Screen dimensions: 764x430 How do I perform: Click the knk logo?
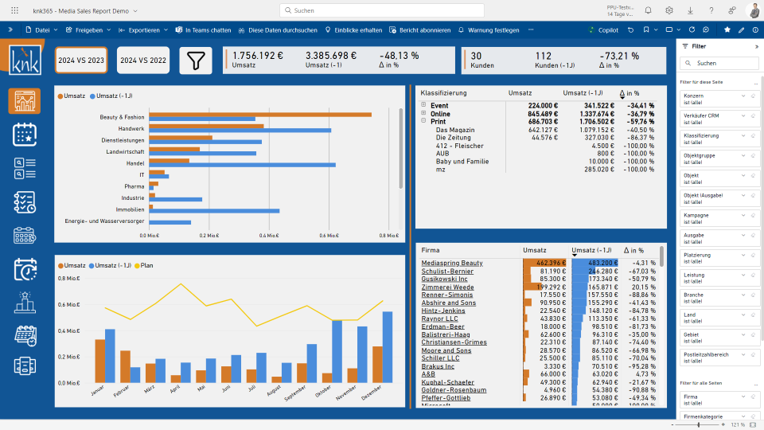(x=25, y=60)
